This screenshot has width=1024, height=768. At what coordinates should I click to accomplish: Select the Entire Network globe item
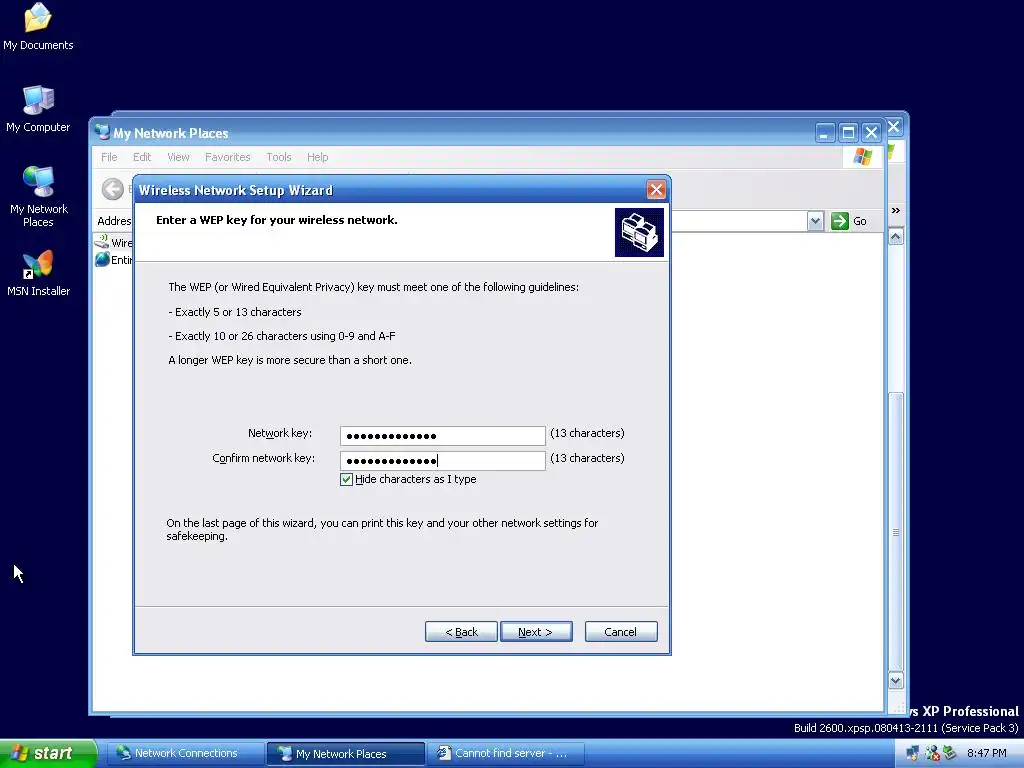[102, 259]
